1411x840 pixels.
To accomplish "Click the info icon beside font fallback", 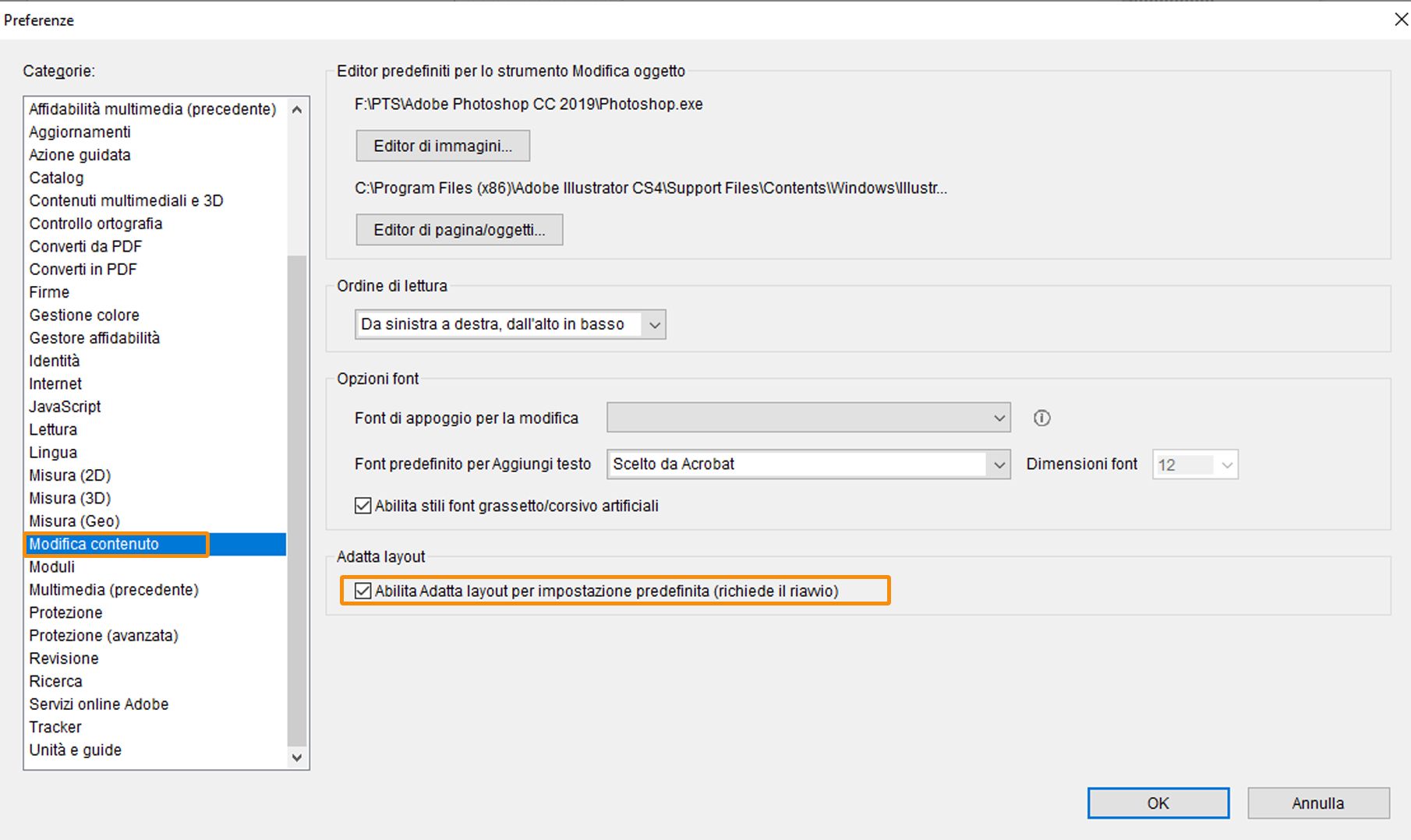I will pos(1041,418).
